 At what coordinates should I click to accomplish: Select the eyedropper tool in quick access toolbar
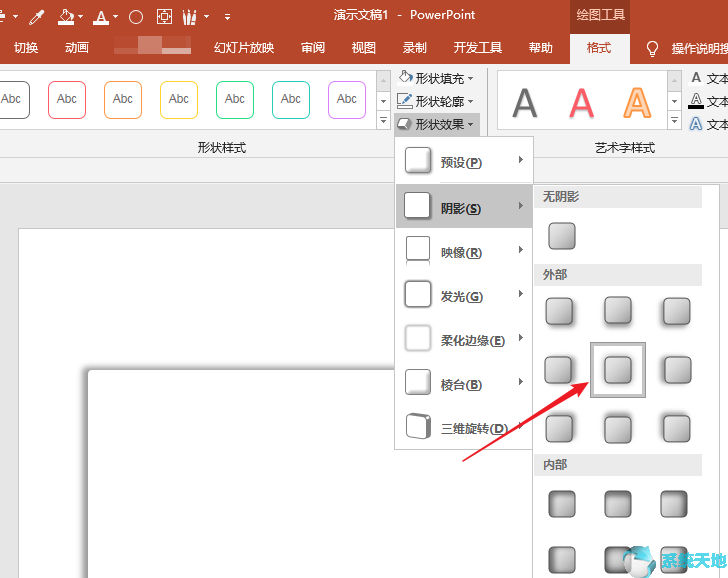[37, 17]
